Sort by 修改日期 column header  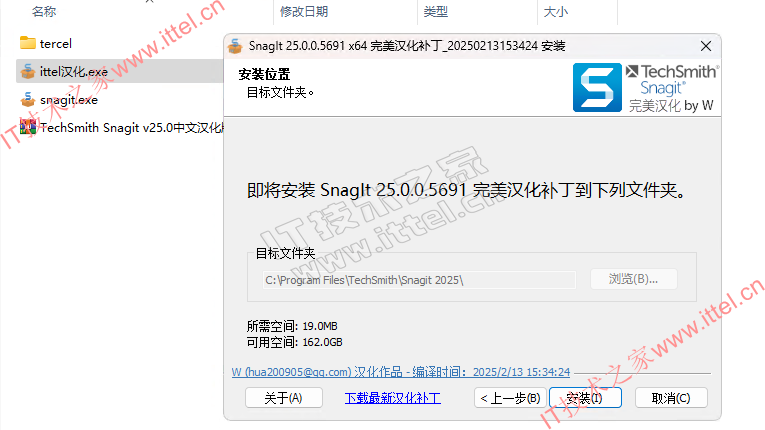303,12
